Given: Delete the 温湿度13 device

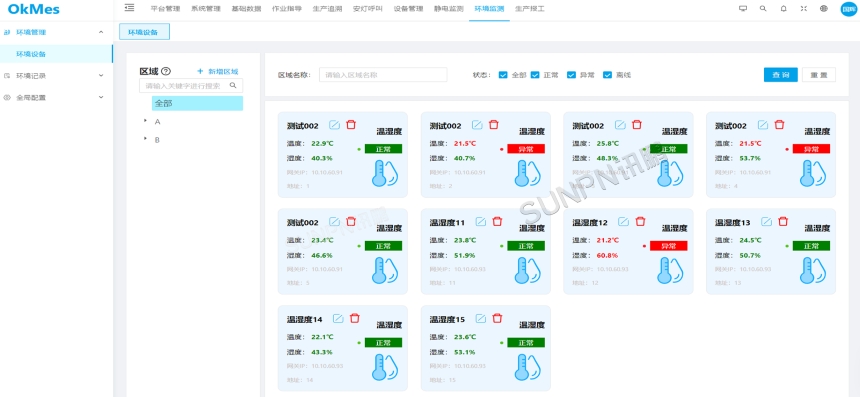Looking at the screenshot, I should pos(783,222).
